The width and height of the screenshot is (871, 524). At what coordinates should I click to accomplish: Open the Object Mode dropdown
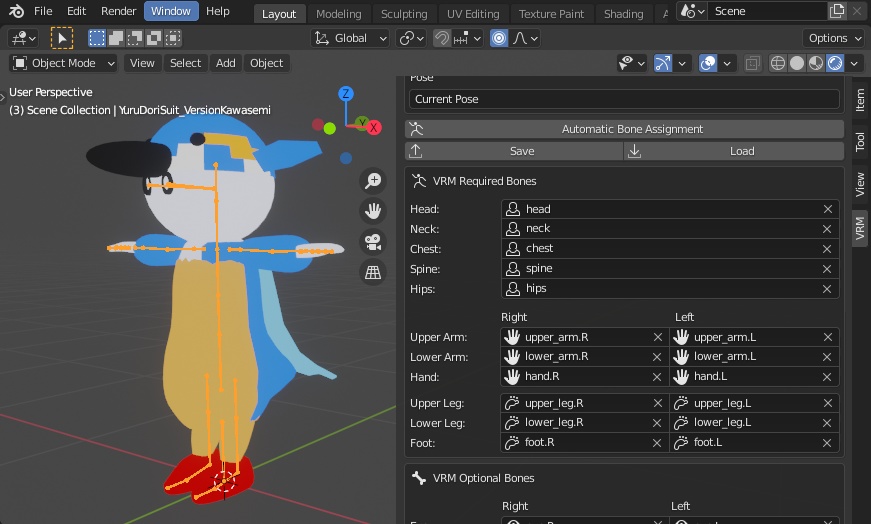[63, 63]
